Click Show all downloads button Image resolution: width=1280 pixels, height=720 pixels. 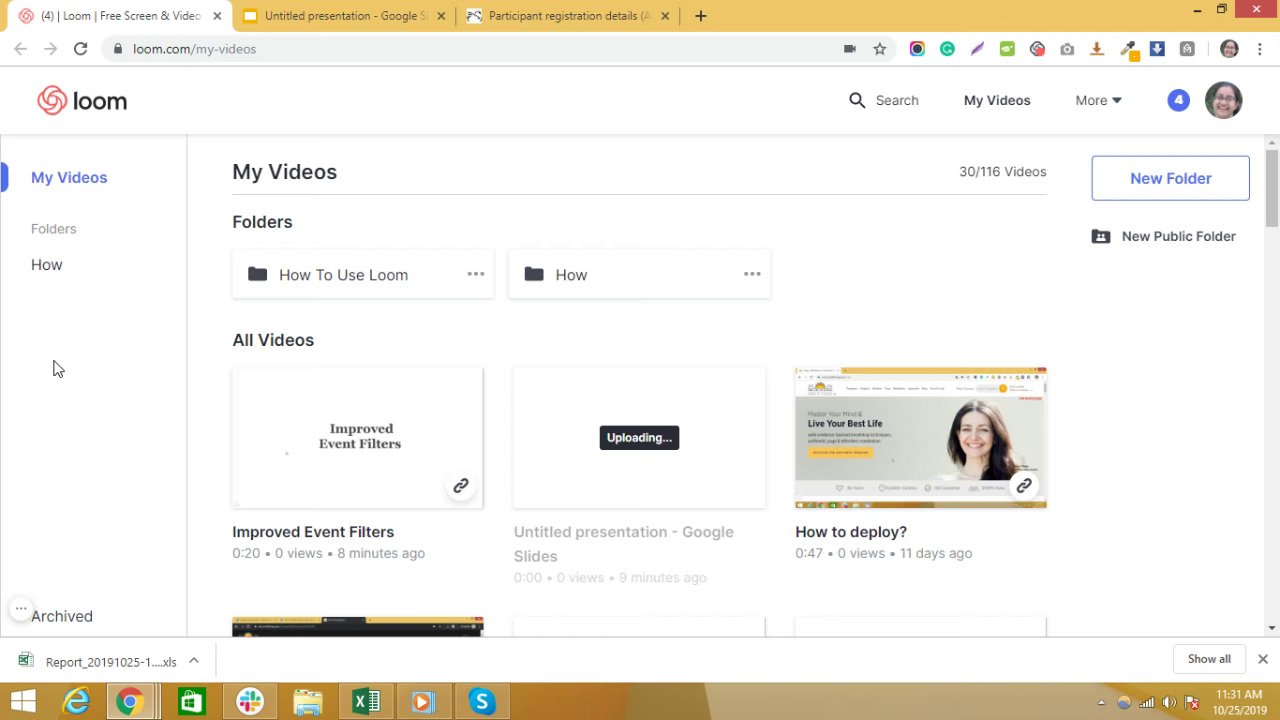click(1209, 659)
